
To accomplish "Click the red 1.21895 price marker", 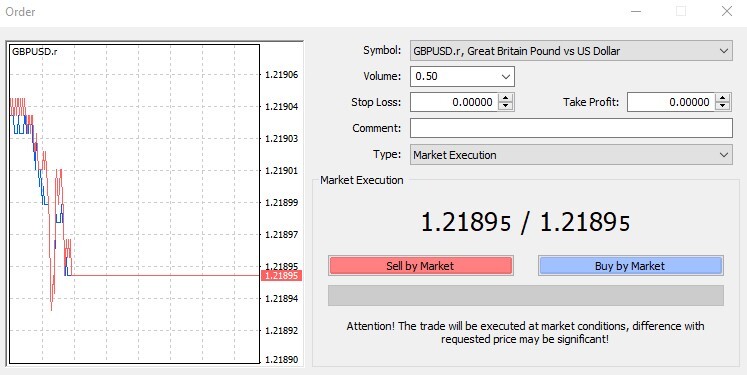I will click(281, 275).
